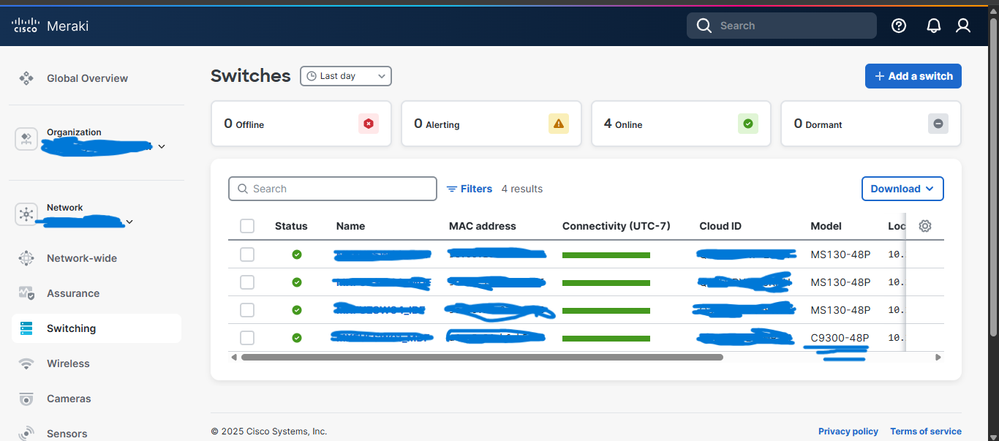
Task: Click the help question mark icon
Action: 898,26
